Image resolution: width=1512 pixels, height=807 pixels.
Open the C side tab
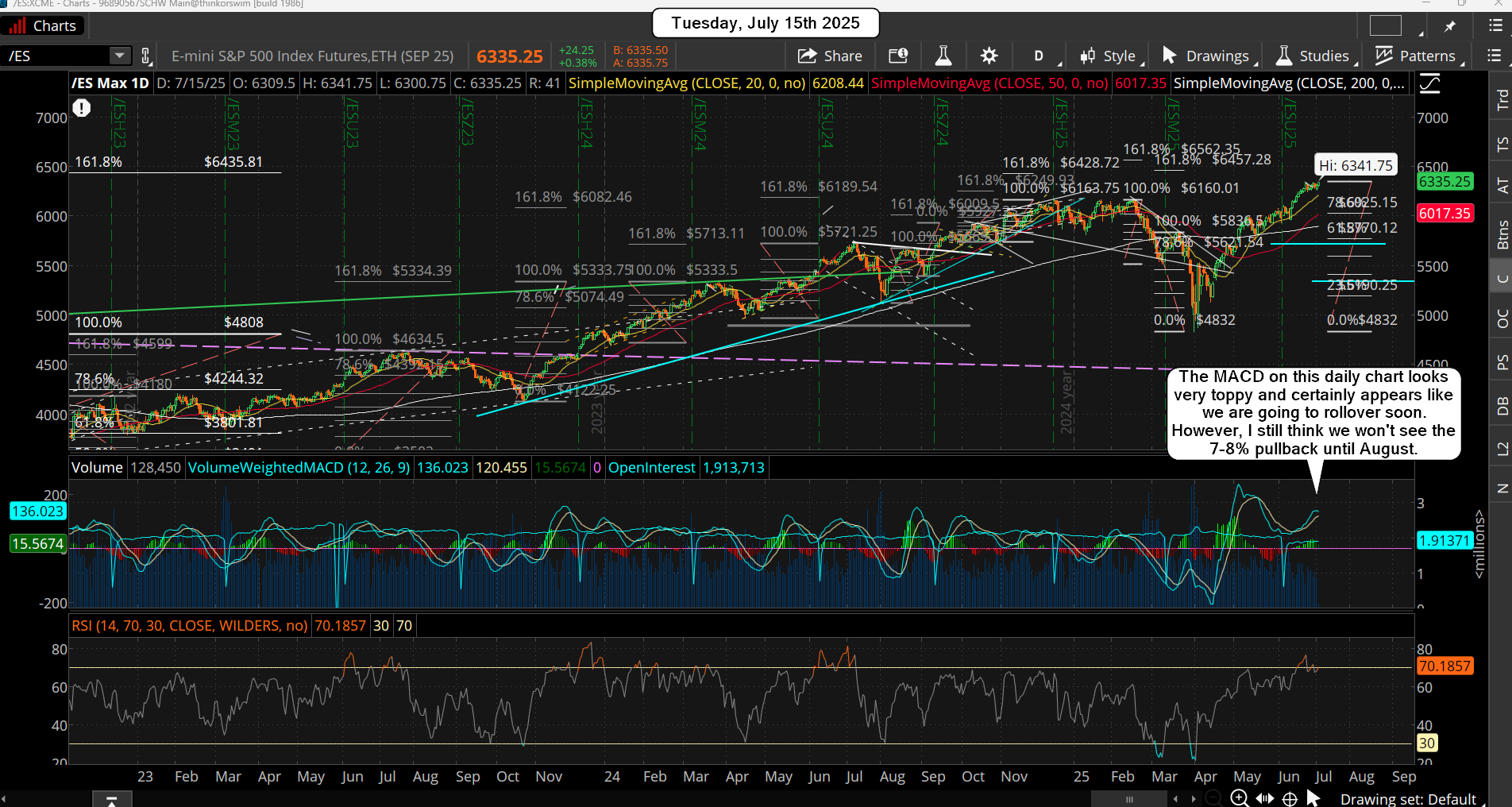click(x=1502, y=278)
